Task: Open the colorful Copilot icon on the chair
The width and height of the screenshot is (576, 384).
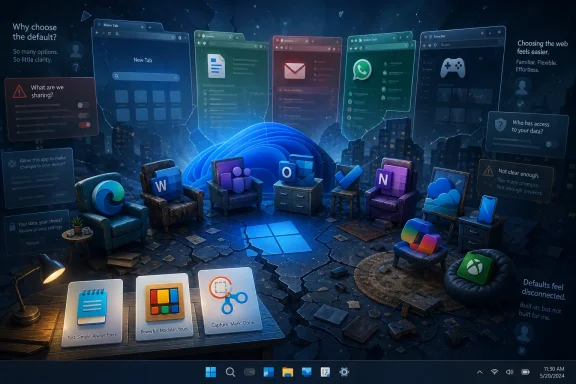Action: pos(420,237)
